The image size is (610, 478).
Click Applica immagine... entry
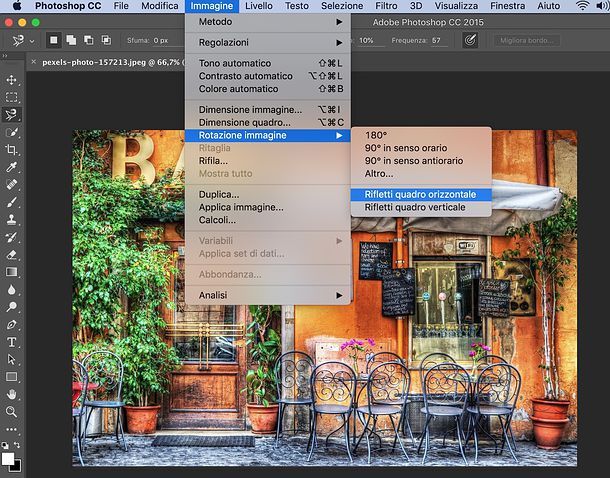(x=268, y=207)
